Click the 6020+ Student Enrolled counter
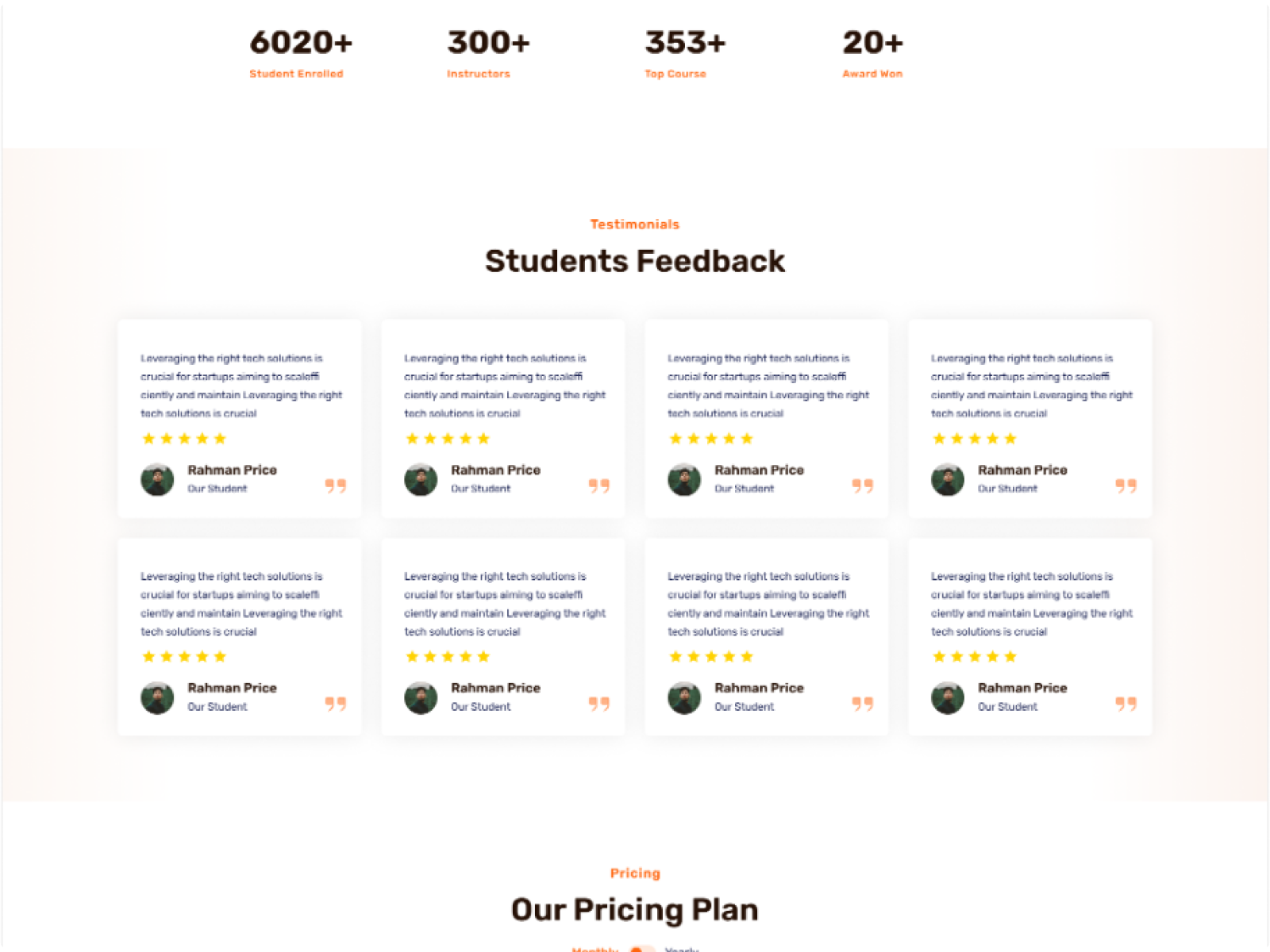 [x=301, y=43]
